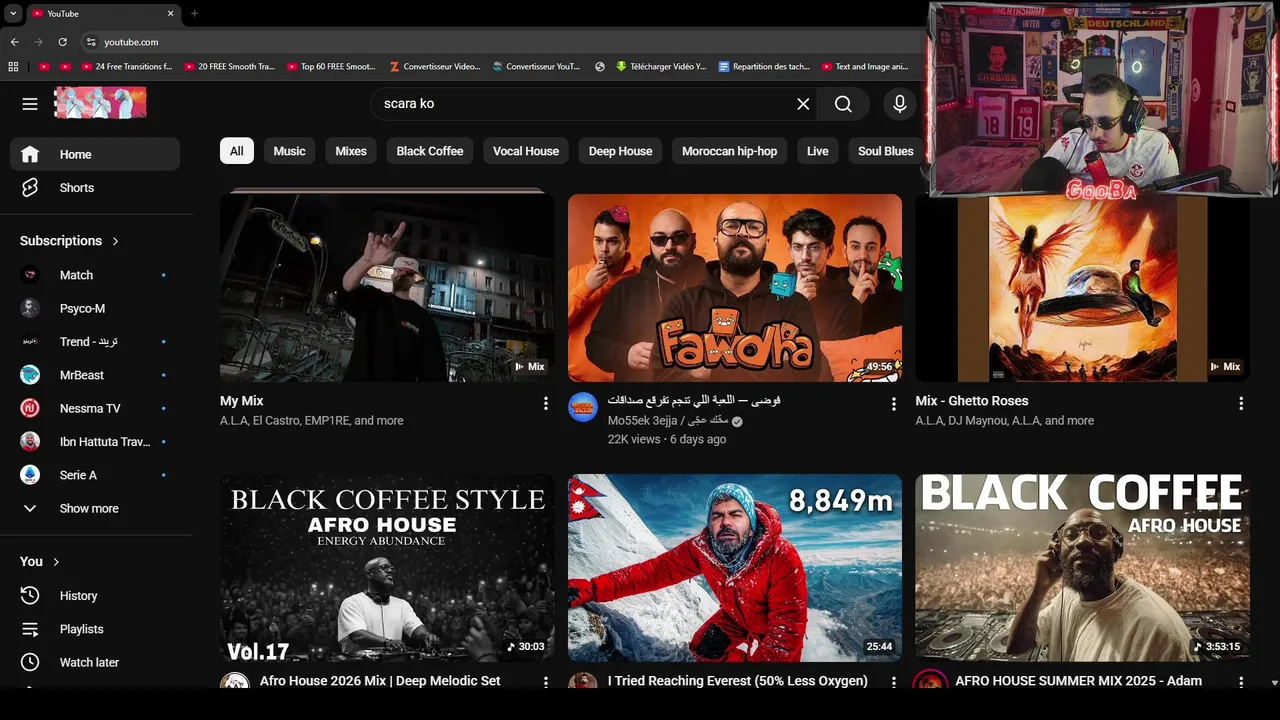Click 'My Mix' title text
Viewport: 1280px width, 720px height.
point(241,401)
